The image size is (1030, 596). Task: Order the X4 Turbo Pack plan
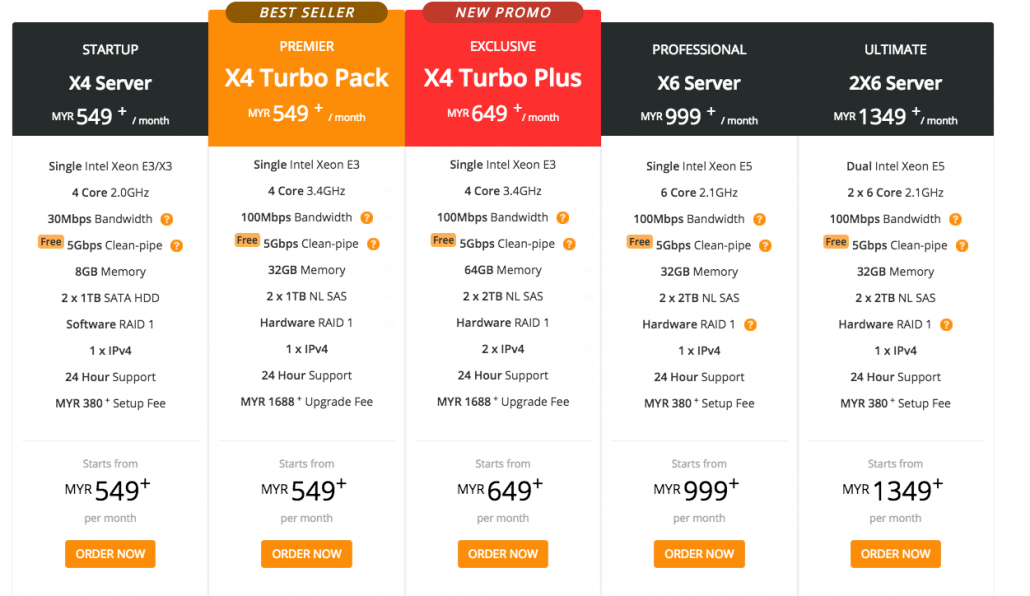[x=306, y=553]
